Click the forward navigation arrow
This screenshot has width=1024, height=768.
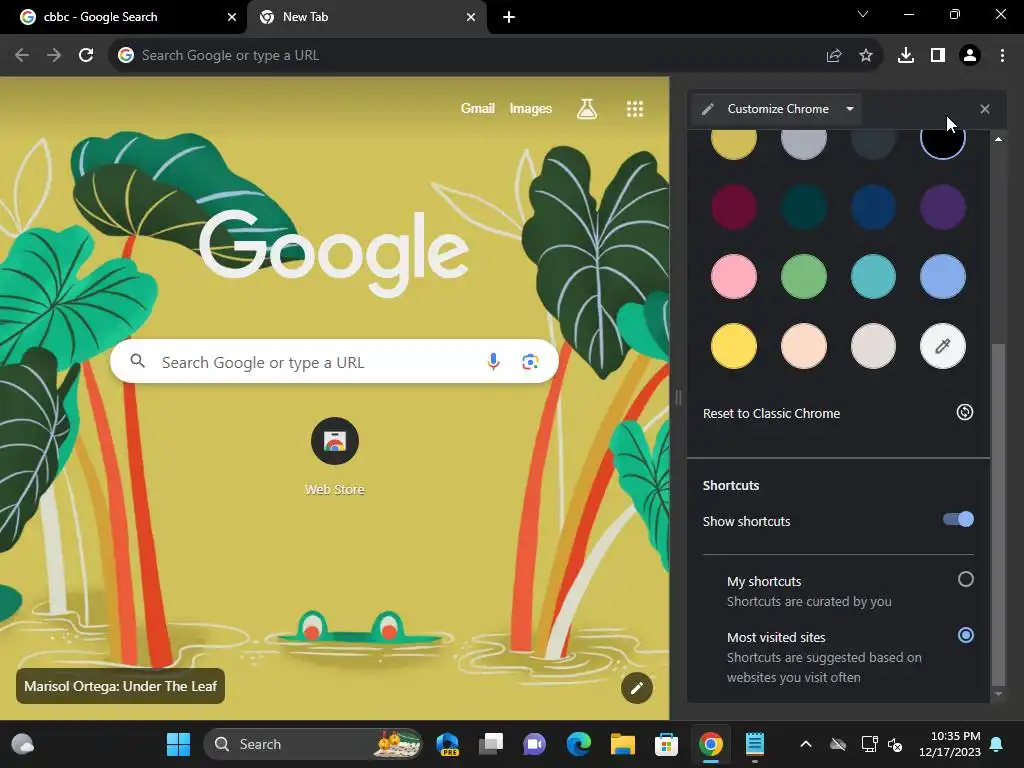[x=54, y=56]
